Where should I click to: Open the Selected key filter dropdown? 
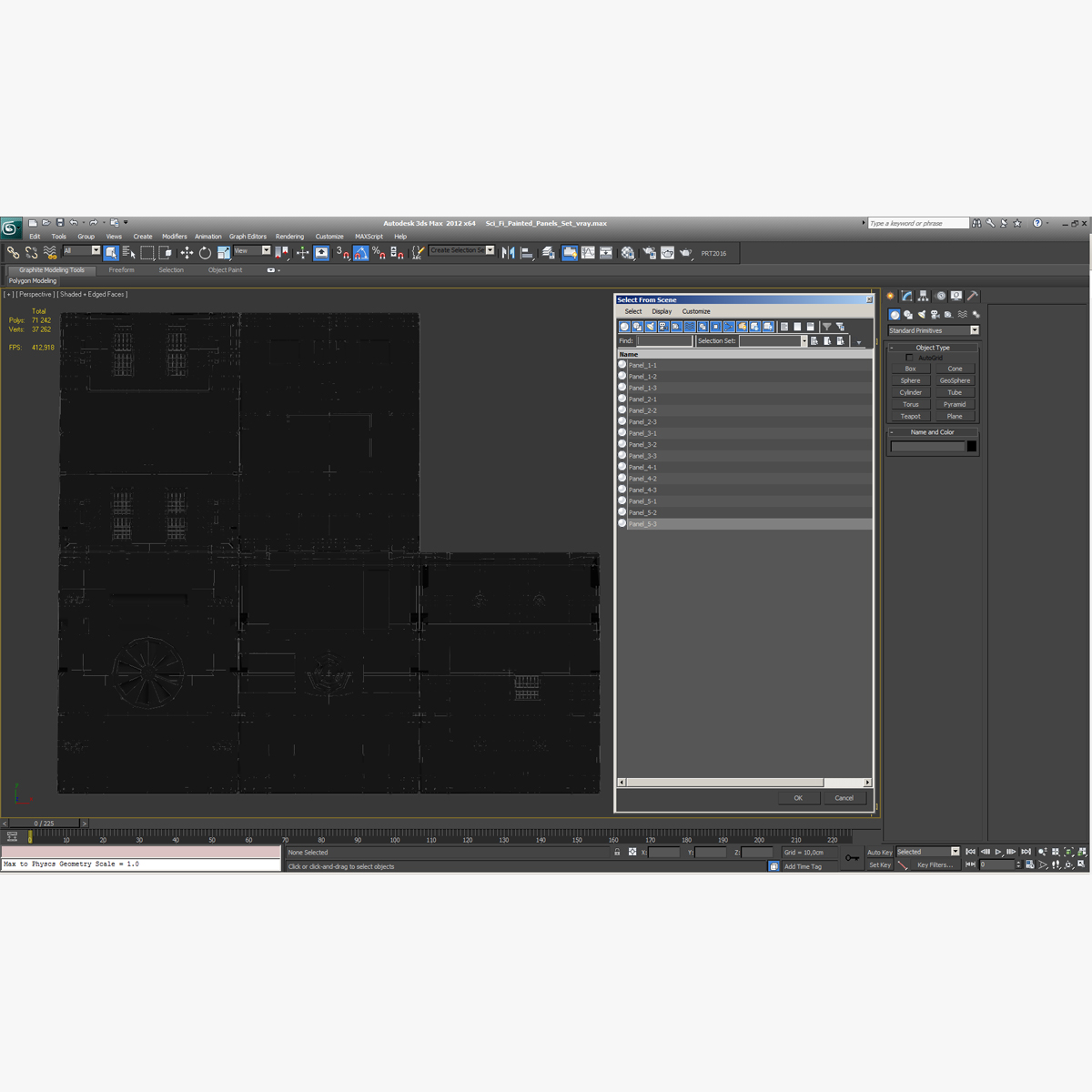tap(928, 852)
